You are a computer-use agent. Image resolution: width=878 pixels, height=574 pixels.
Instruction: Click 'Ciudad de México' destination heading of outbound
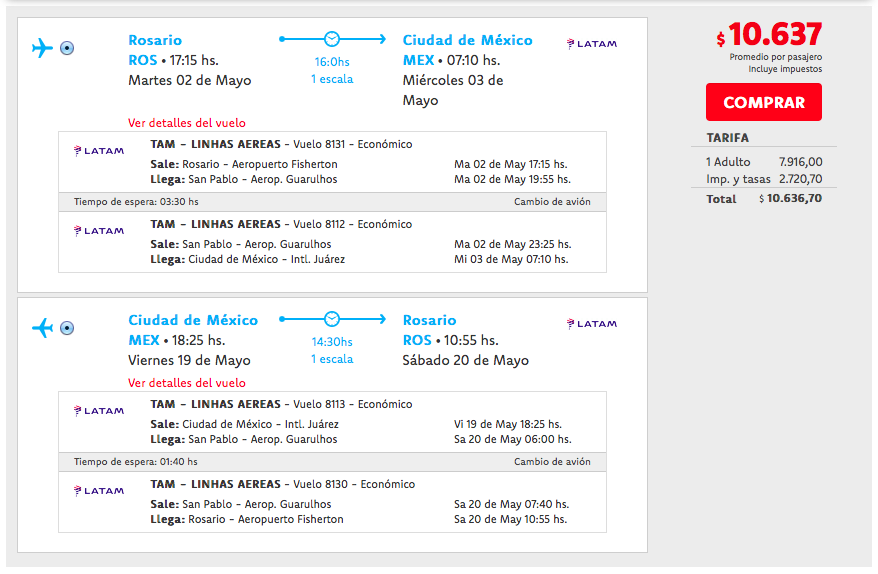(468, 40)
